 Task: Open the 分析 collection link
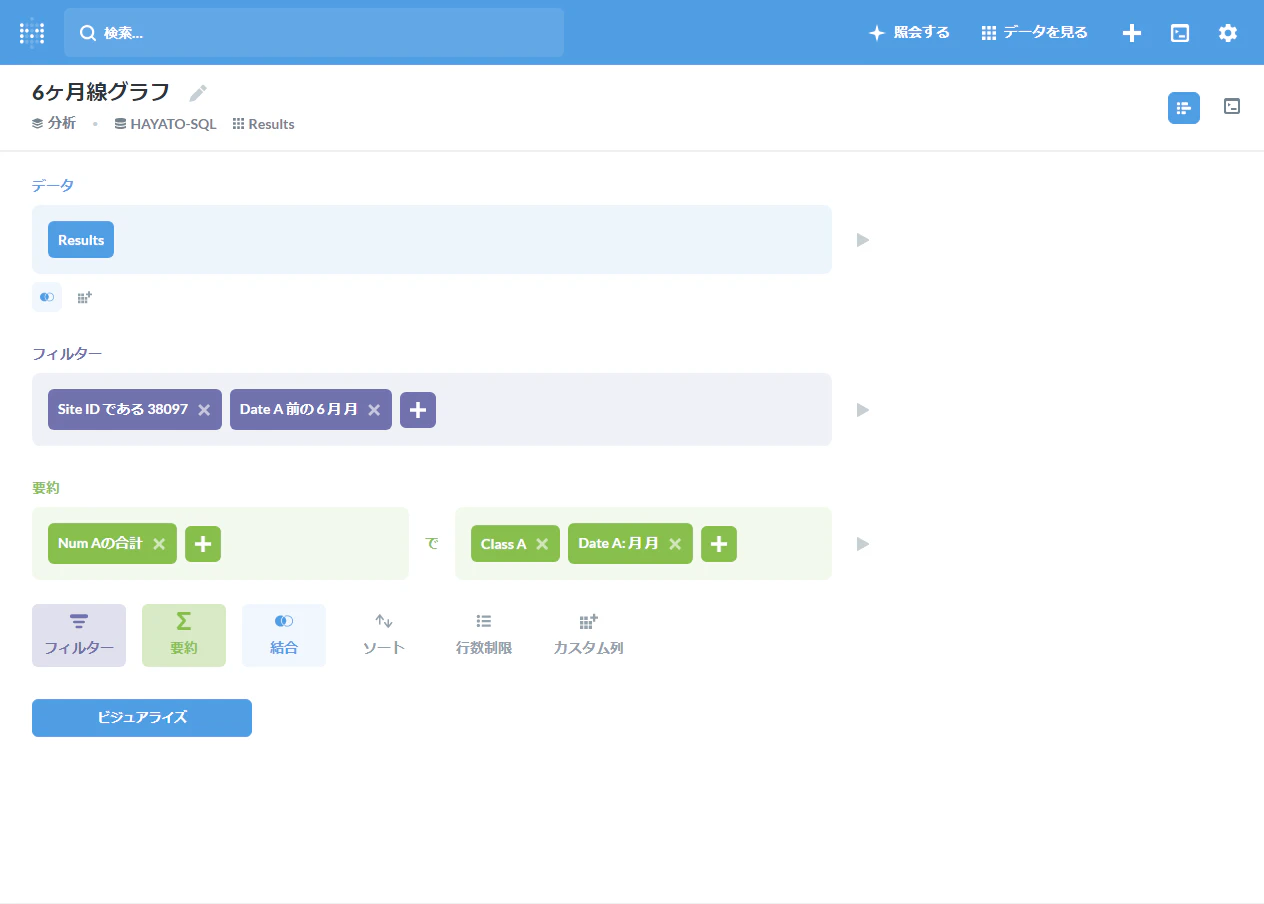[54, 124]
